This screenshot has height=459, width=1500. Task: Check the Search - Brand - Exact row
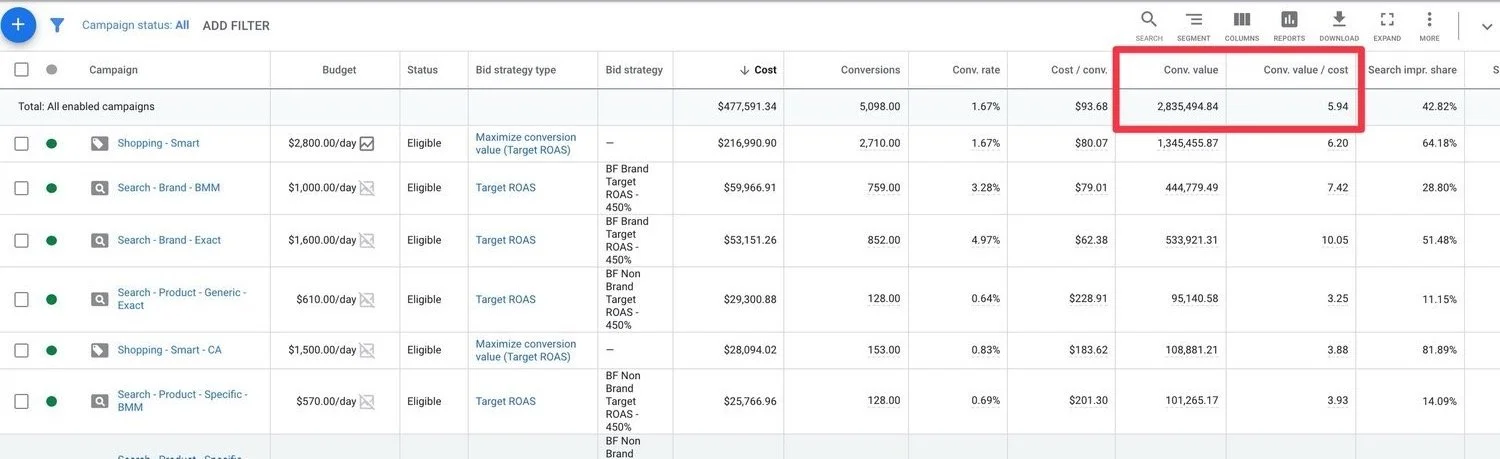[x=22, y=240]
